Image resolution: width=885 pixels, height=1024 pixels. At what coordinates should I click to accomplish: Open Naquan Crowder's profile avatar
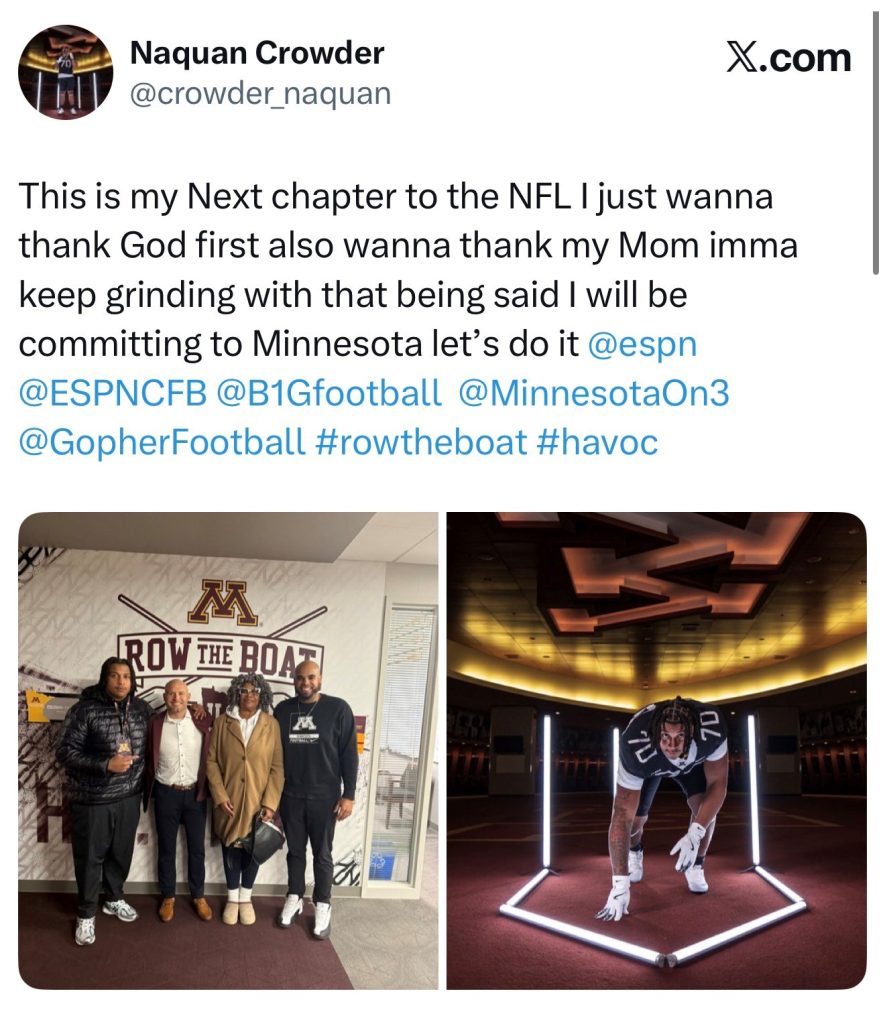tap(65, 73)
